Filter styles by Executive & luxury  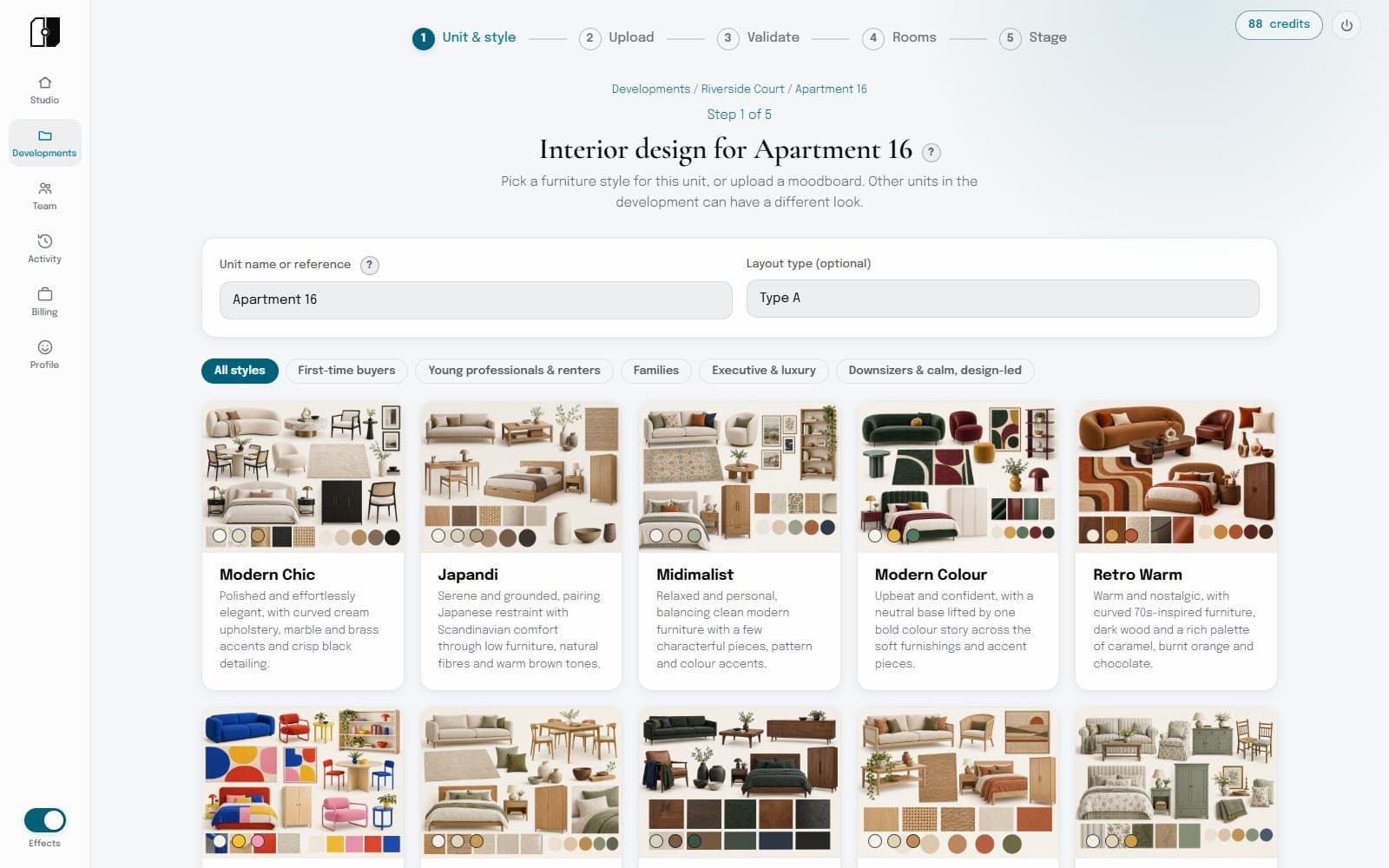tap(764, 371)
